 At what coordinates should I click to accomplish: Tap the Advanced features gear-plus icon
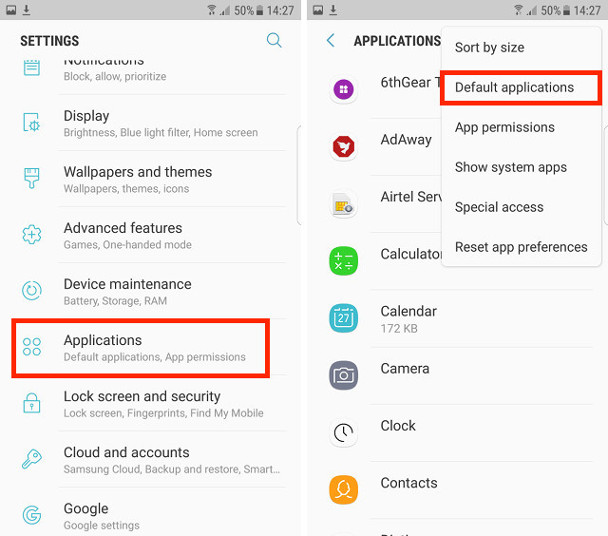pyautogui.click(x=31, y=234)
